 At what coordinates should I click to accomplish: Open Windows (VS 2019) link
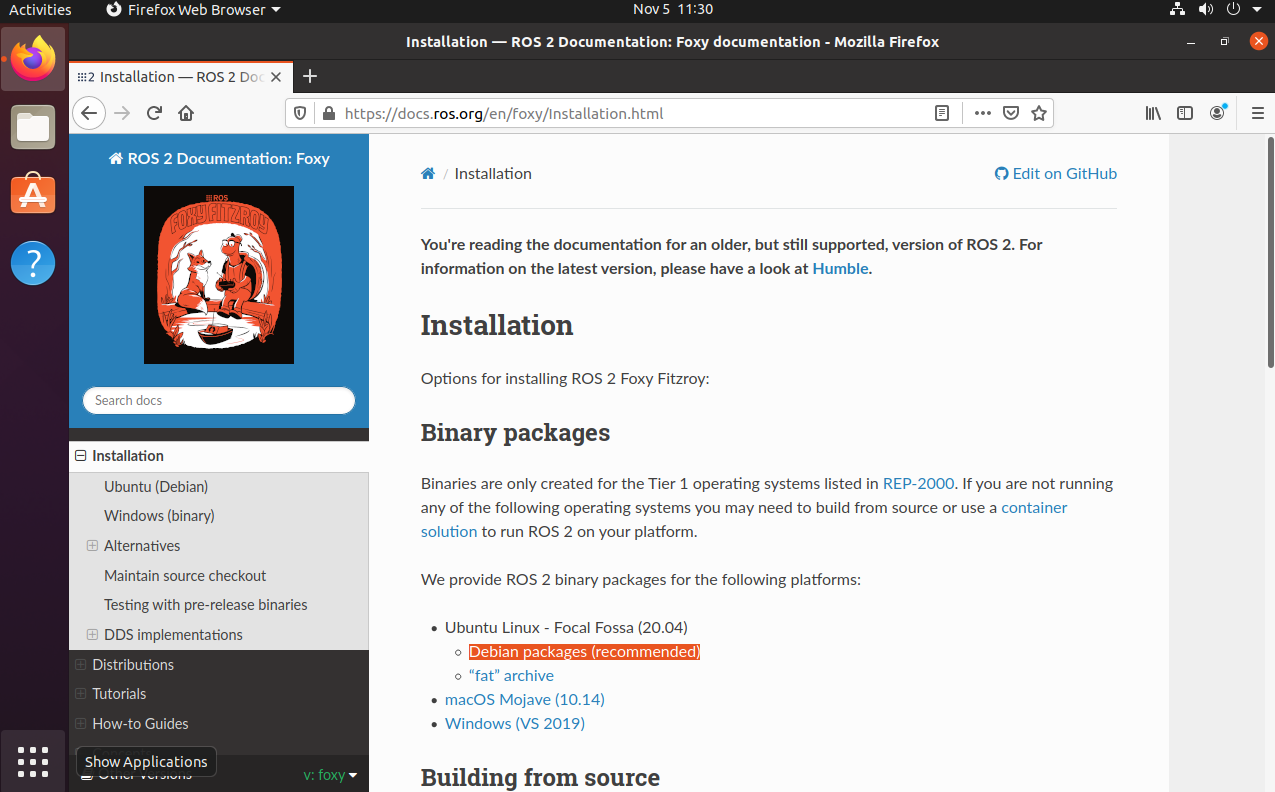click(x=515, y=723)
